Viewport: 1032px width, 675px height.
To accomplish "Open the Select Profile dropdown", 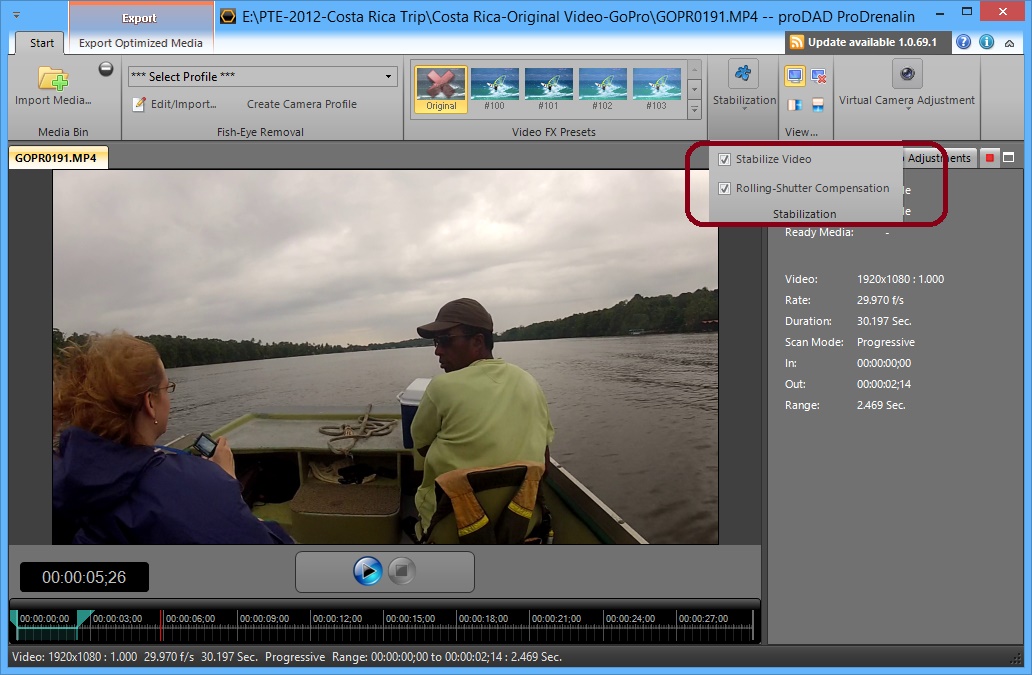I will pos(262,77).
